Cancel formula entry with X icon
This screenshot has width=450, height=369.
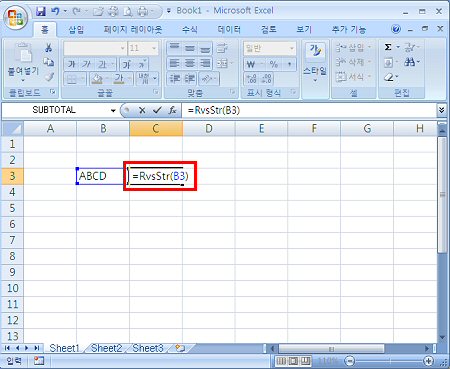pyautogui.click(x=142, y=110)
